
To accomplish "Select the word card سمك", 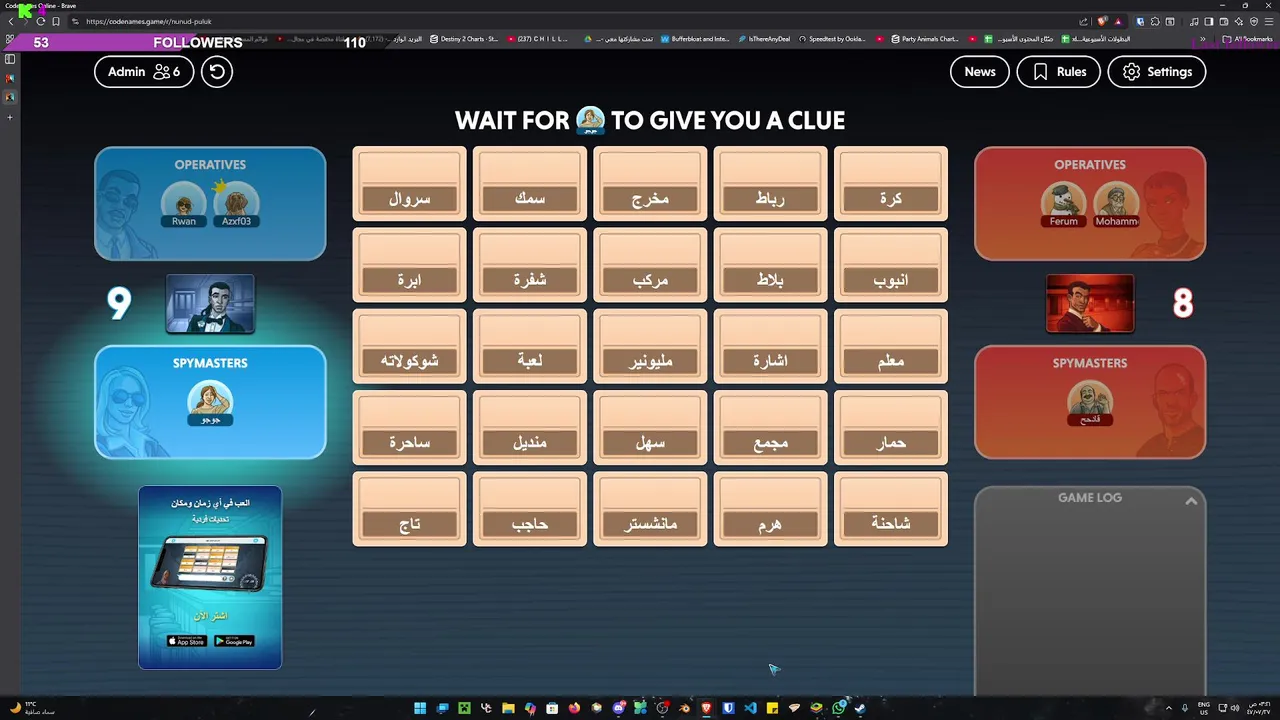I will [x=530, y=184].
